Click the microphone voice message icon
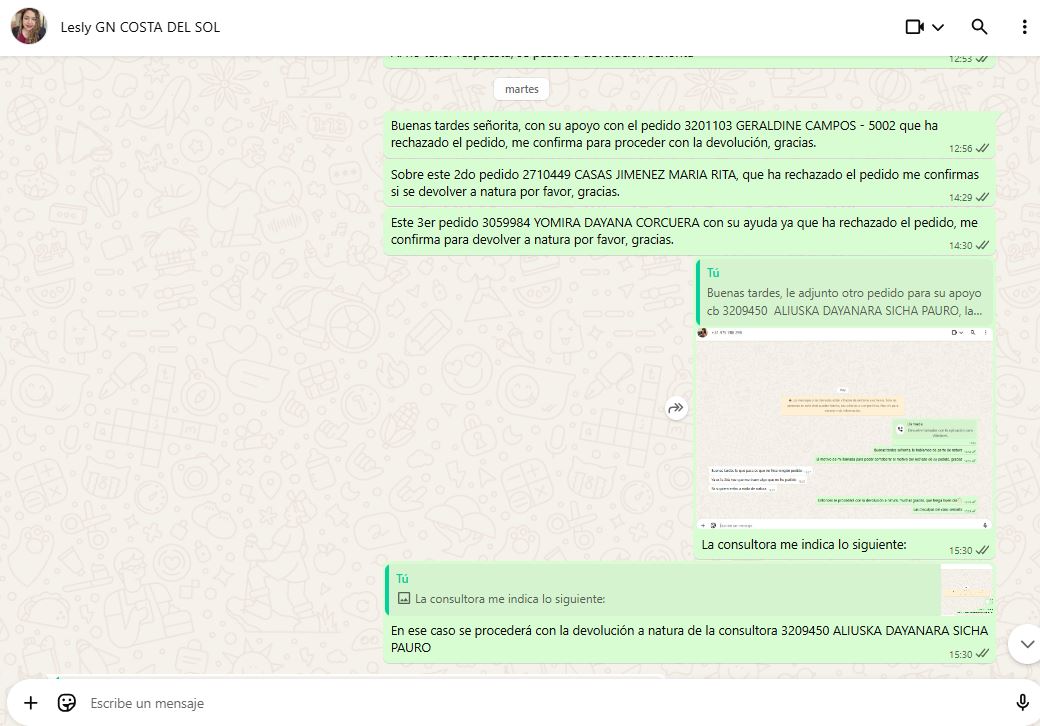Image resolution: width=1040 pixels, height=726 pixels. [1022, 703]
